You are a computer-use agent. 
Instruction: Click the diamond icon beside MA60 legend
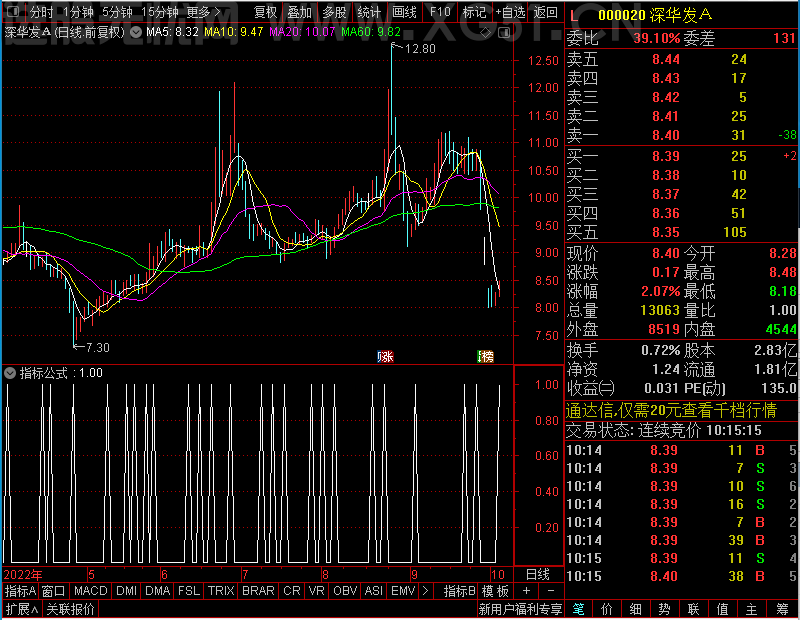coord(486,33)
